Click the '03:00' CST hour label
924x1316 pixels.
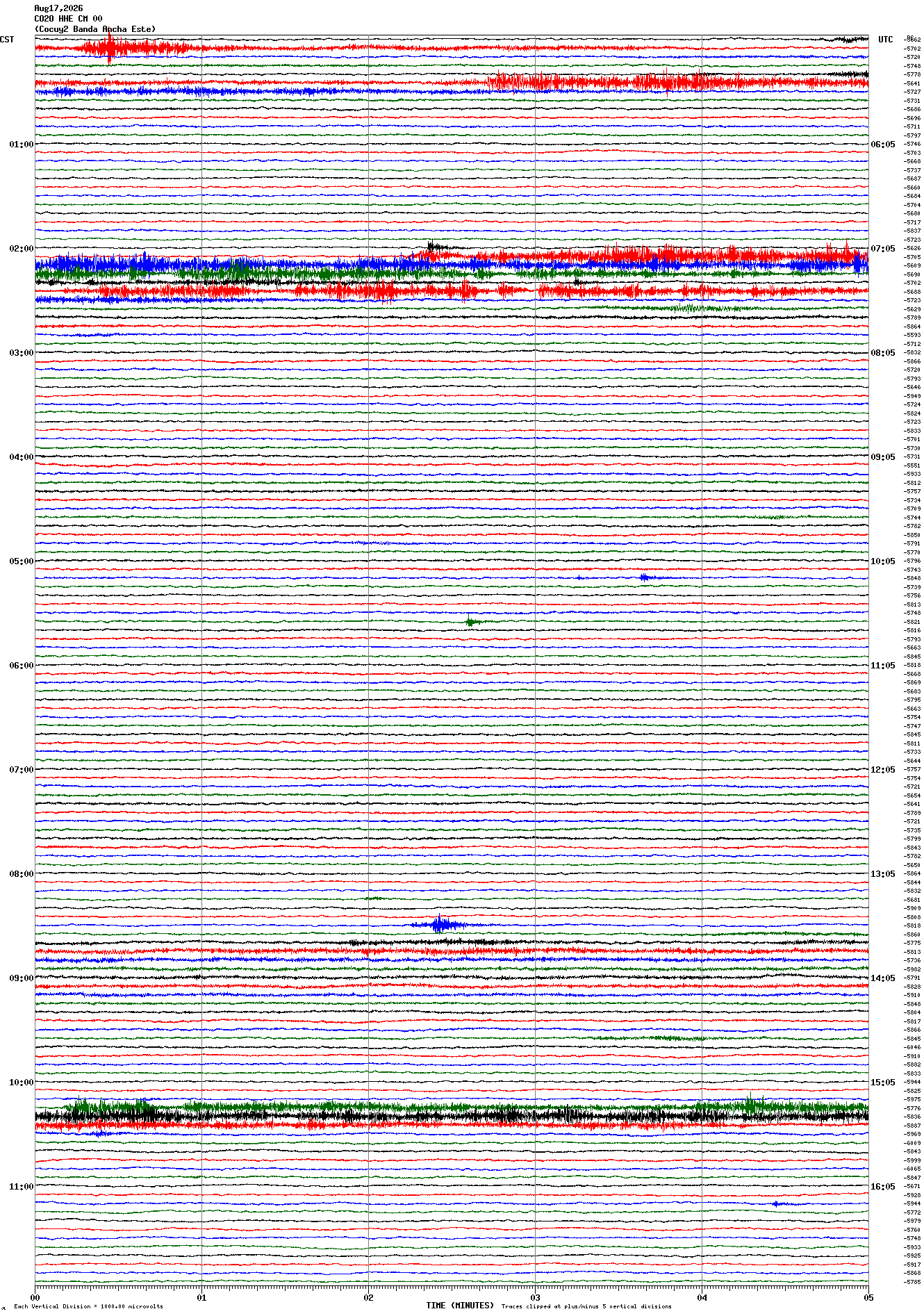click(x=21, y=353)
